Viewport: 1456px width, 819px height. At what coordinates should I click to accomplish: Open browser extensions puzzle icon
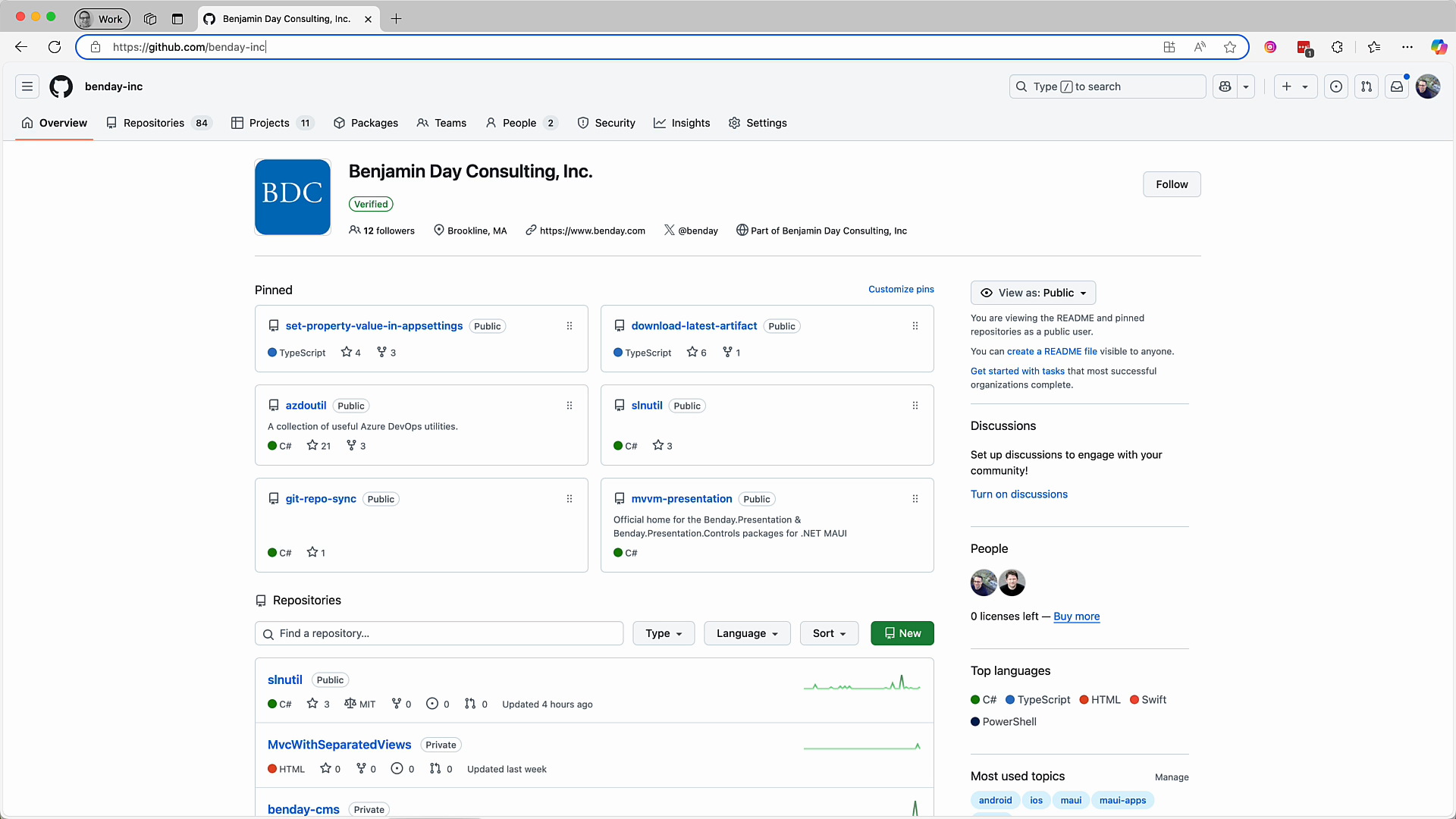[x=1338, y=47]
